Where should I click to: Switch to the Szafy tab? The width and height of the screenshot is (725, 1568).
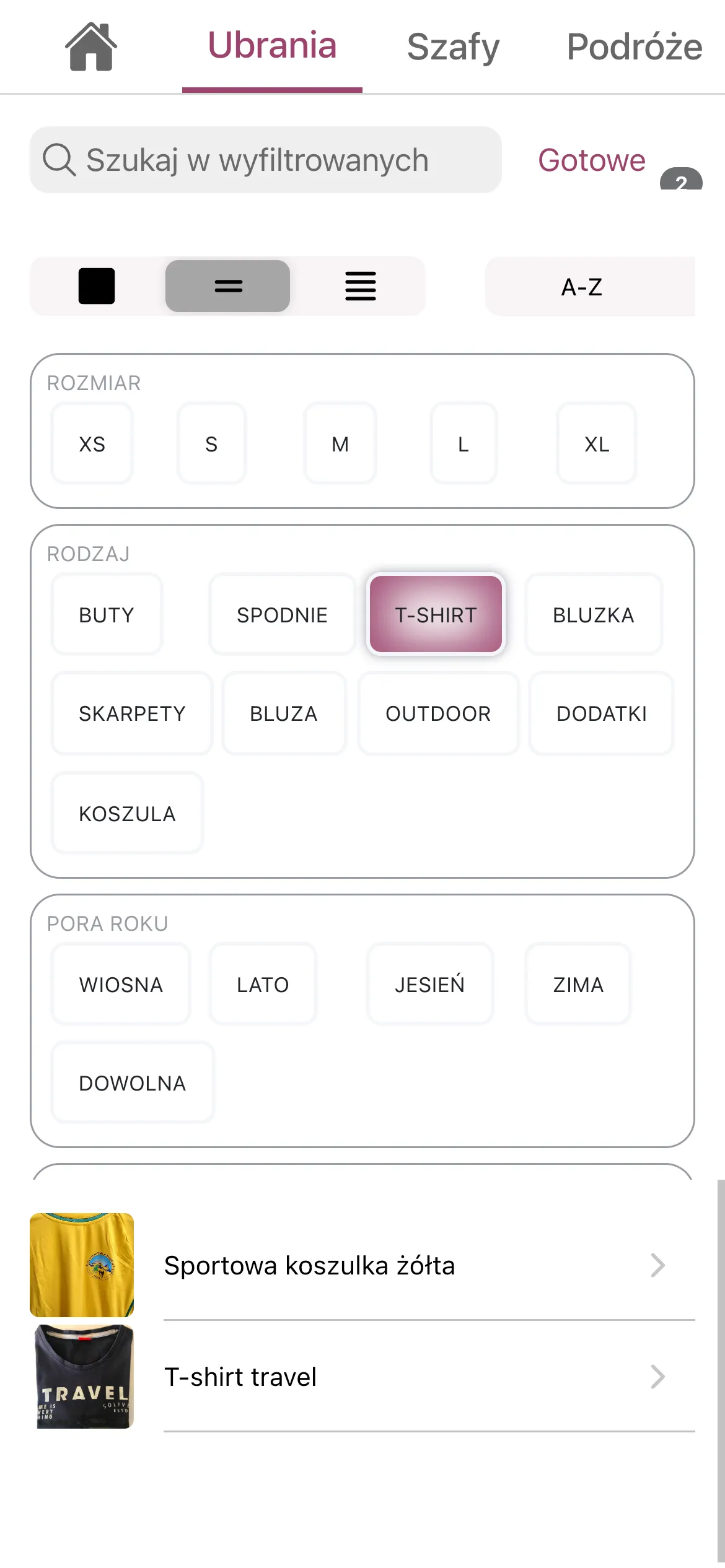[x=453, y=46]
